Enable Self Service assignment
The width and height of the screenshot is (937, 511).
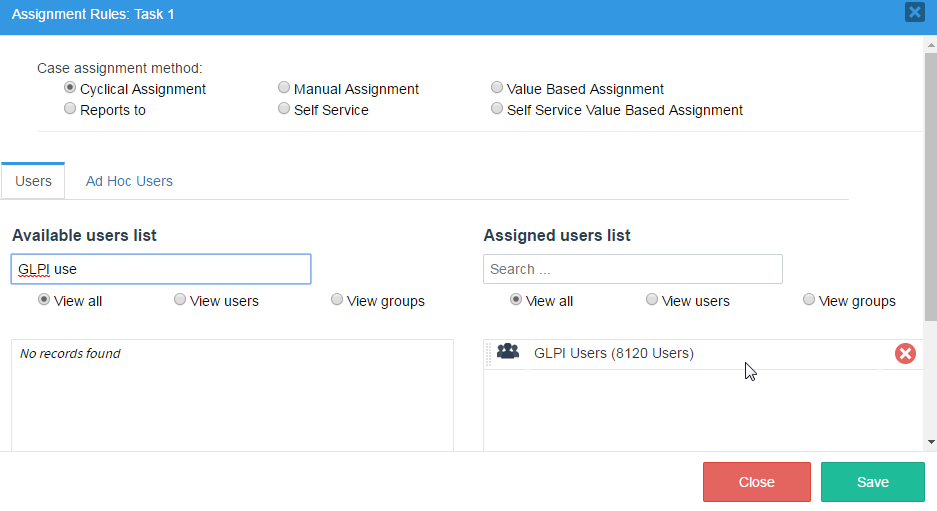284,109
